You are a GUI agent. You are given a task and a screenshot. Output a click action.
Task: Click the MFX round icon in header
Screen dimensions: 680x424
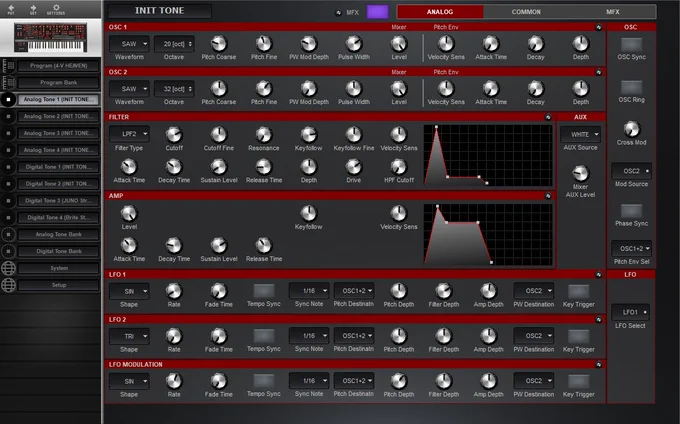[x=338, y=13]
